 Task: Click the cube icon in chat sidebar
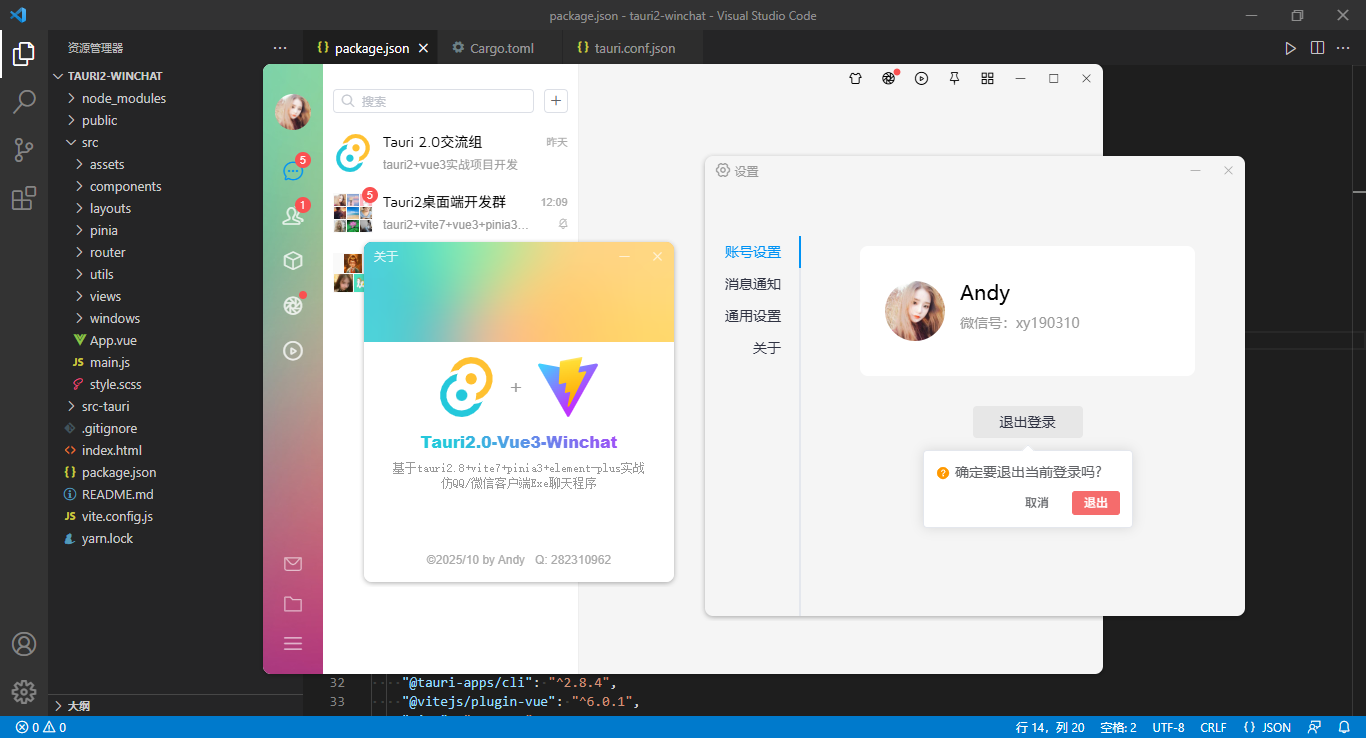tap(292, 260)
